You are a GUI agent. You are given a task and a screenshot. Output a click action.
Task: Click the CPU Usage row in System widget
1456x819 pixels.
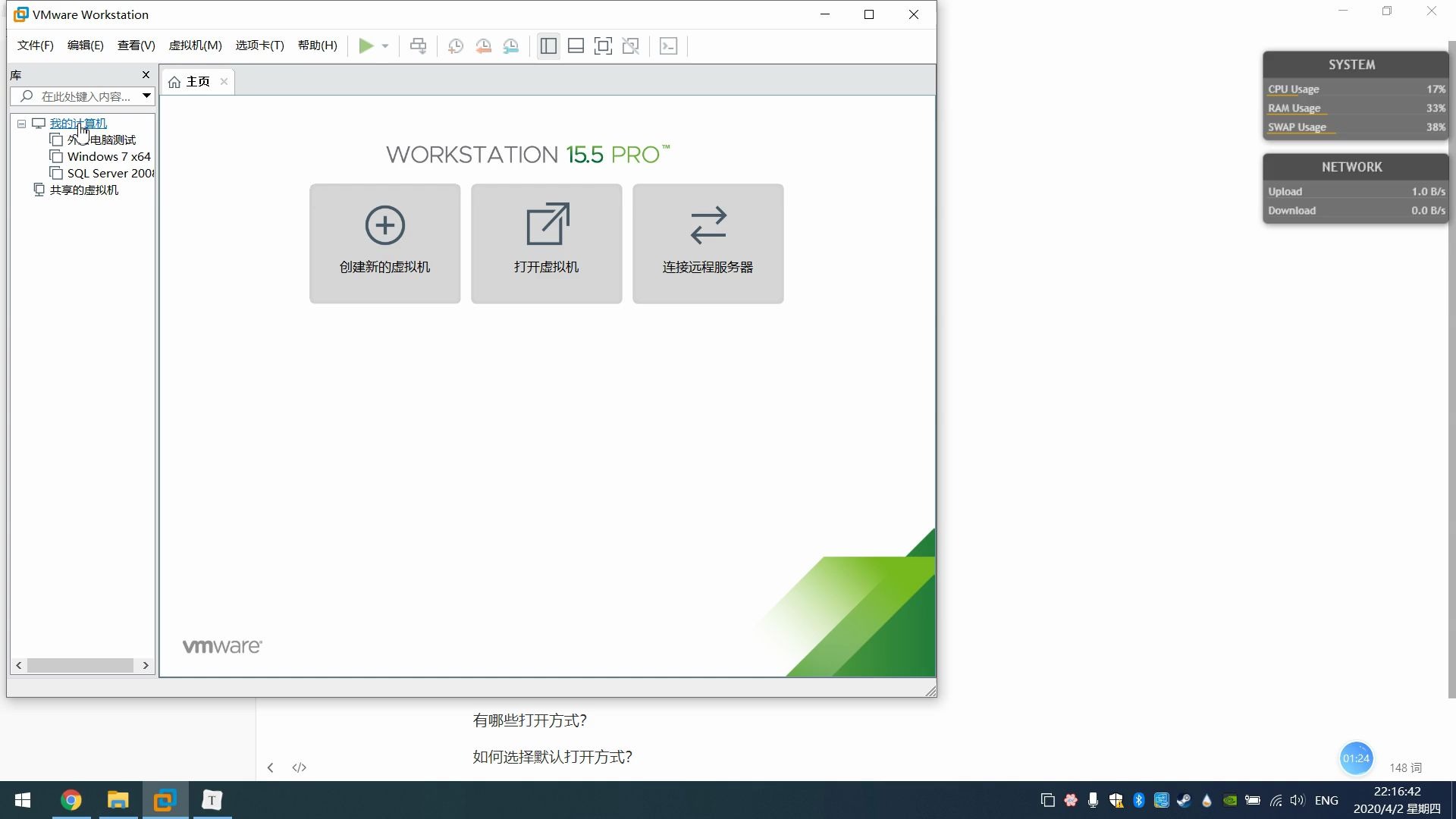pyautogui.click(x=1356, y=89)
